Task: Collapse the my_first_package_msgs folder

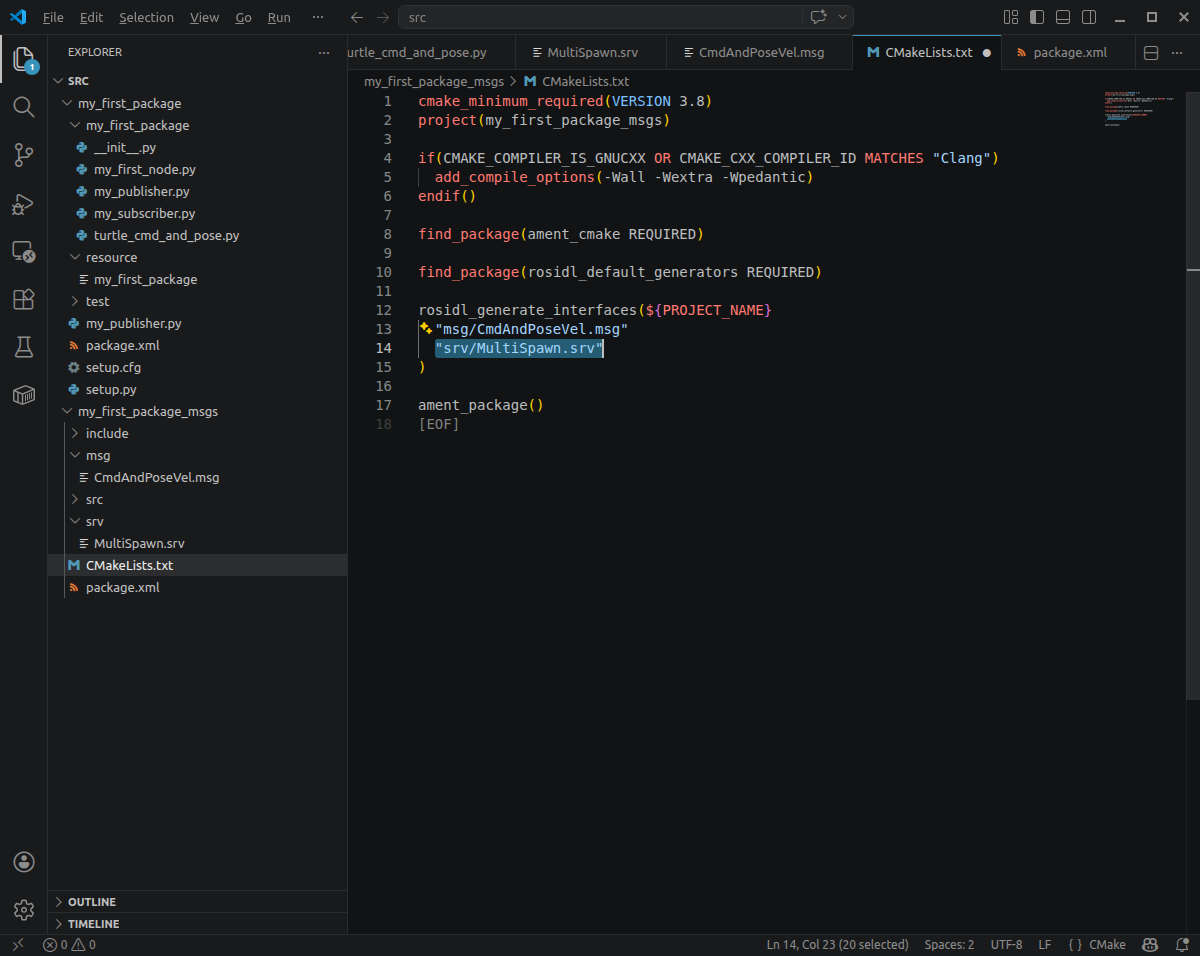Action: (67, 411)
